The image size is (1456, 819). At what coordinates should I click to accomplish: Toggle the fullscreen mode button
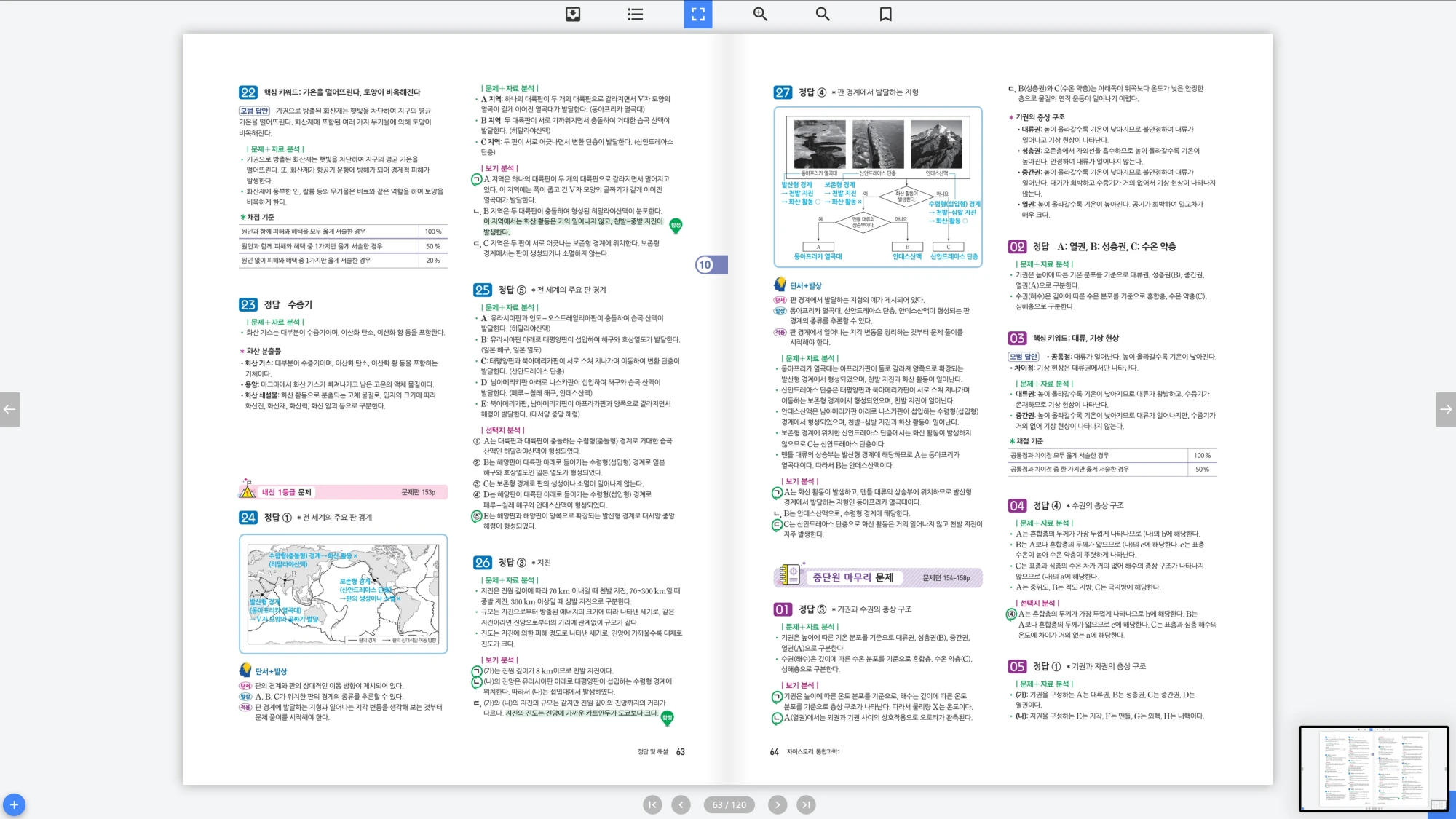click(x=697, y=14)
